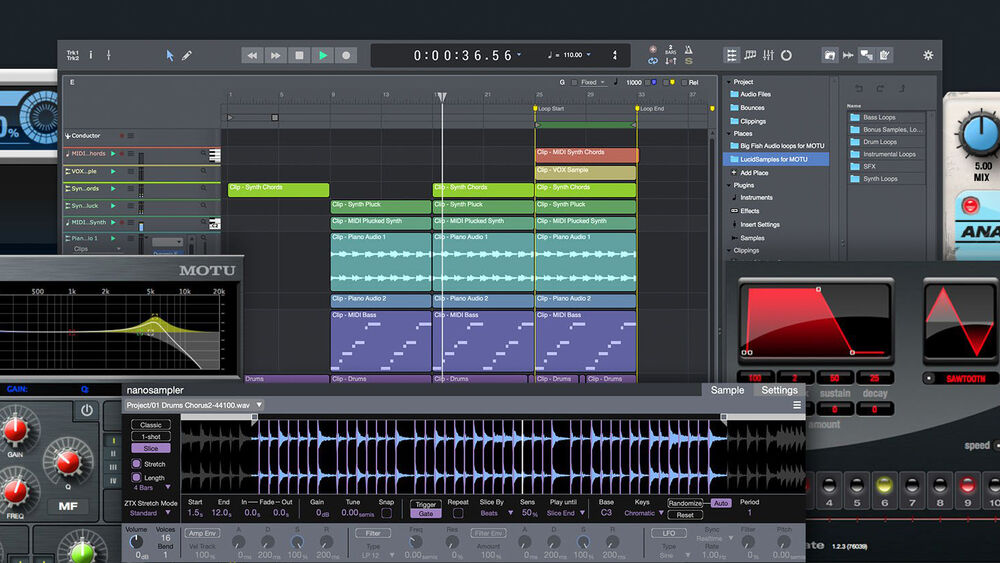Open the sample file path dropdown
This screenshot has height=563, width=1000.
click(x=259, y=406)
